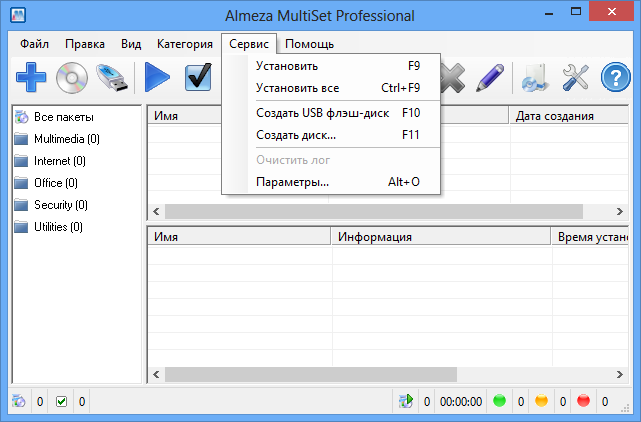
Task: Click the packages count icon in status bar
Action: (x=19, y=401)
